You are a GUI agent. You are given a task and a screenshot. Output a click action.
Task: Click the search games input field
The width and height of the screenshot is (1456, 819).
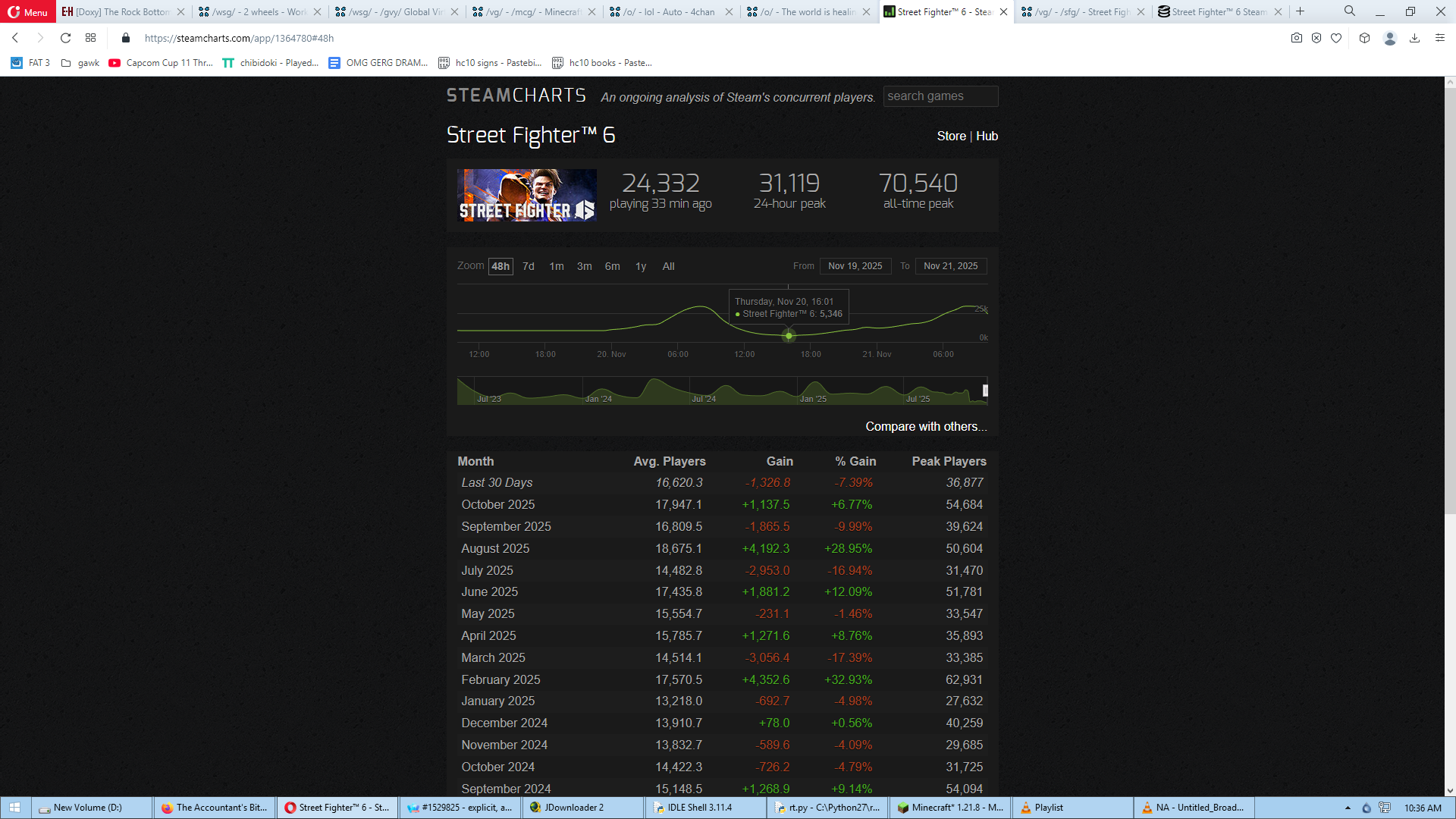(x=940, y=96)
